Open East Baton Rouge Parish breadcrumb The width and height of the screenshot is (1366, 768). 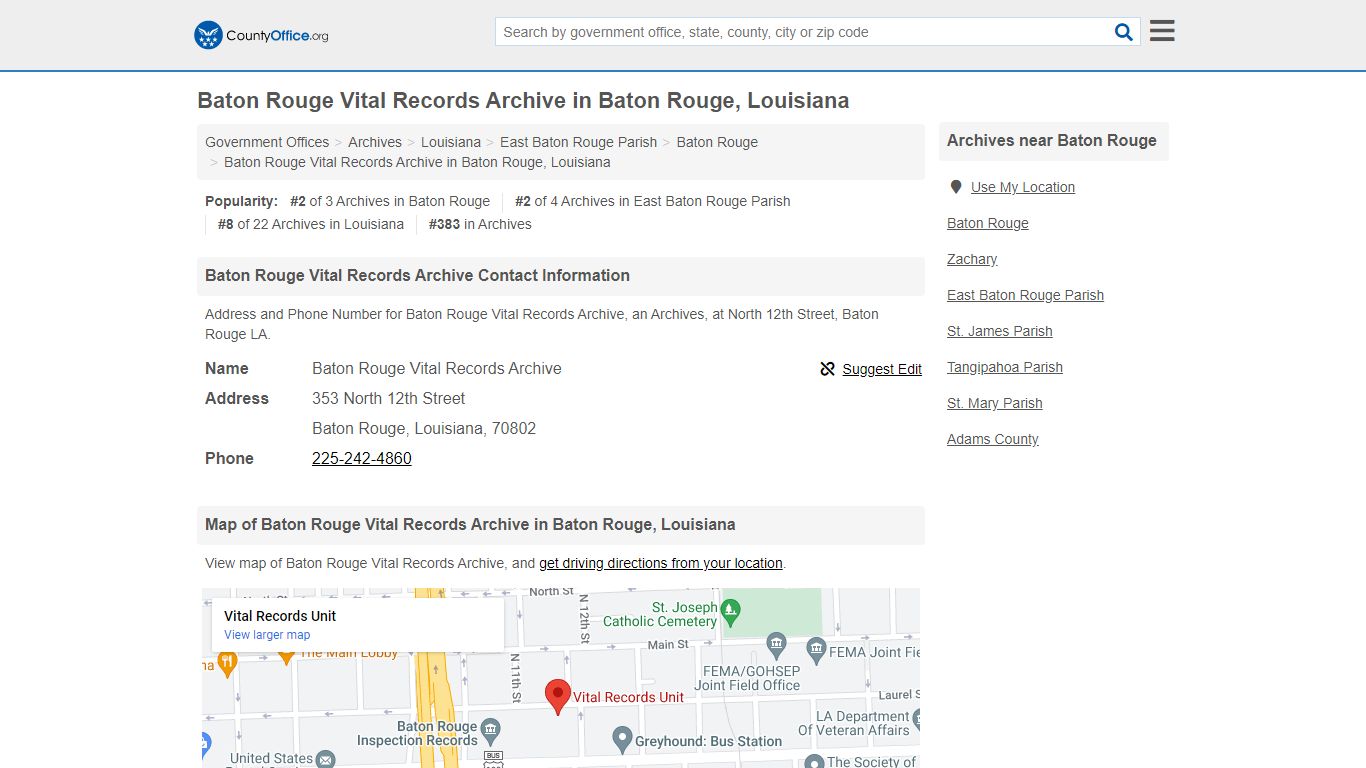579,142
